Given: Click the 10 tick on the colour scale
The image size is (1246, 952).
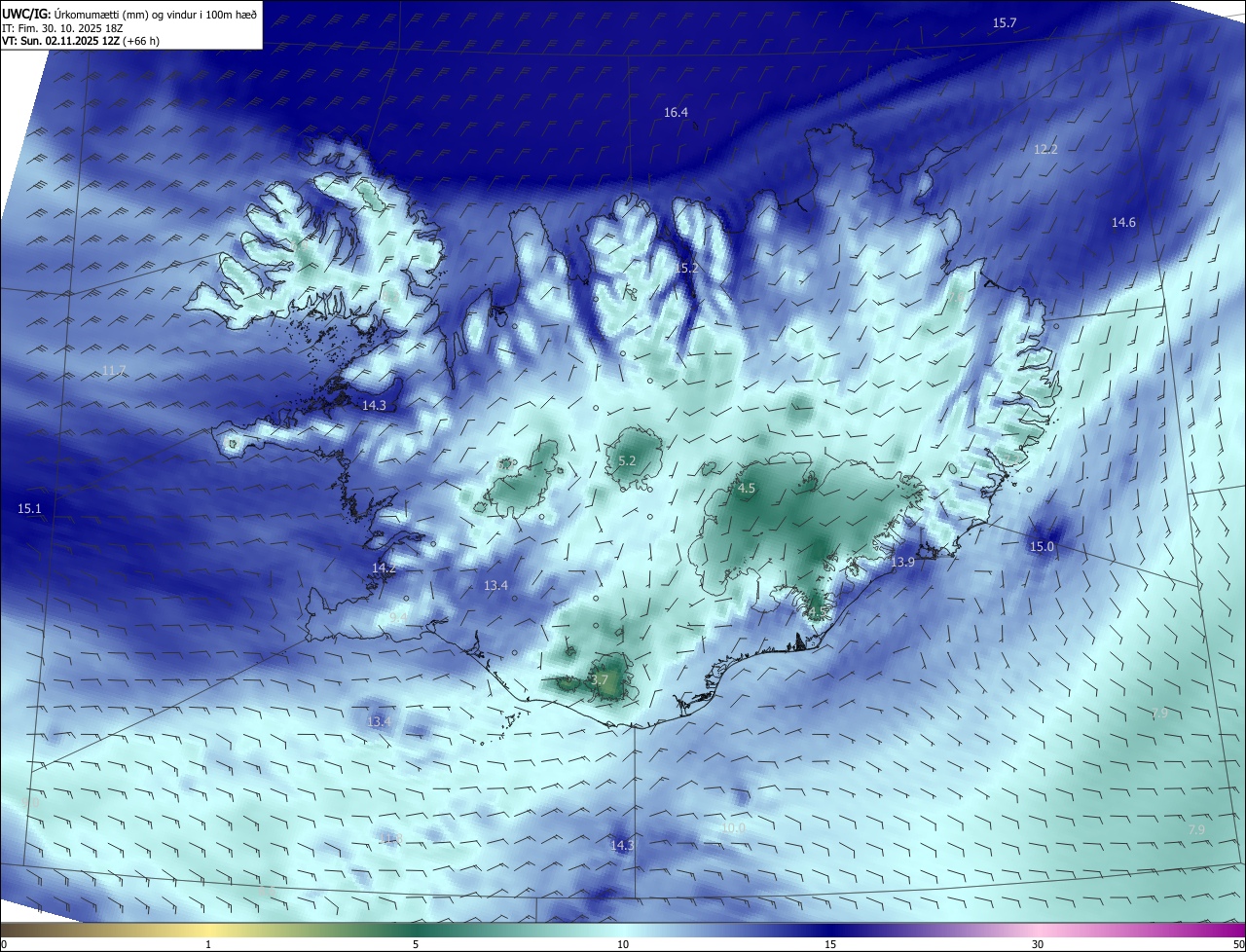Looking at the screenshot, I should point(623,944).
